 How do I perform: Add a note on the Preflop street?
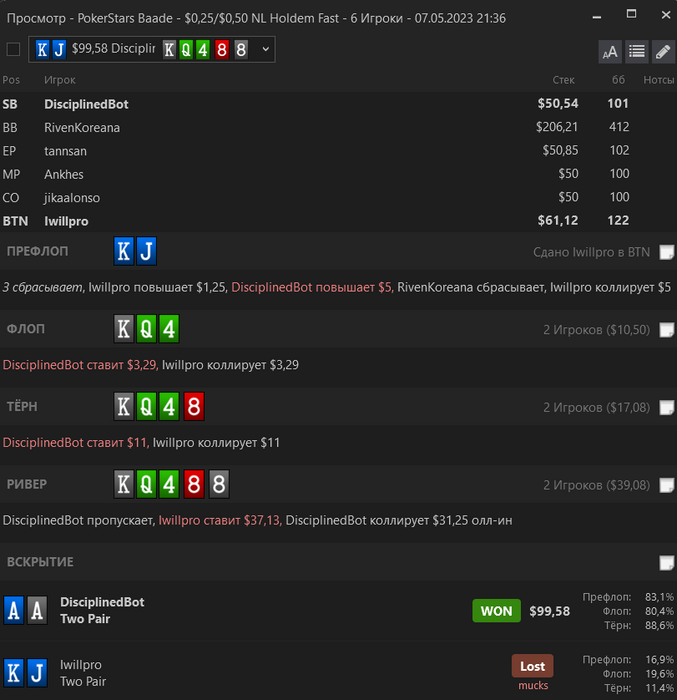[666, 252]
